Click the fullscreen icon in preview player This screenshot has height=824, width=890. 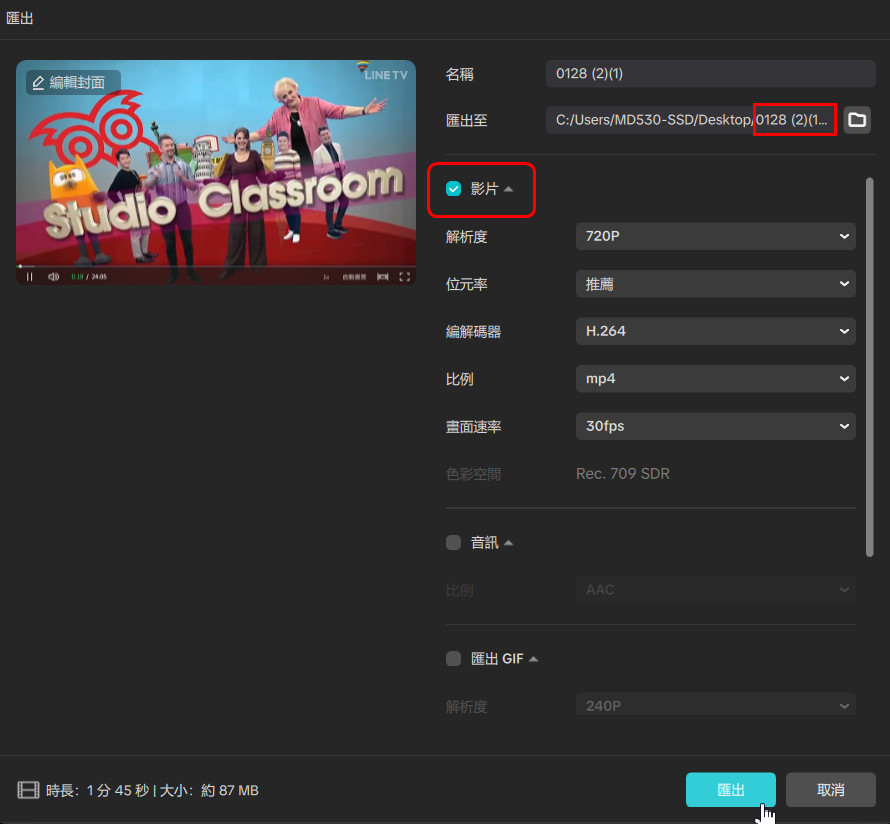(x=405, y=277)
